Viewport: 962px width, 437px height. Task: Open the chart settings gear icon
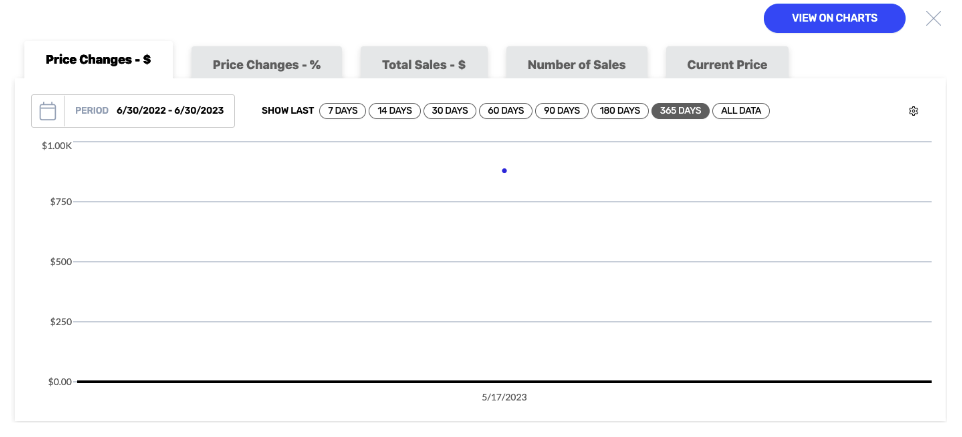tap(913, 111)
